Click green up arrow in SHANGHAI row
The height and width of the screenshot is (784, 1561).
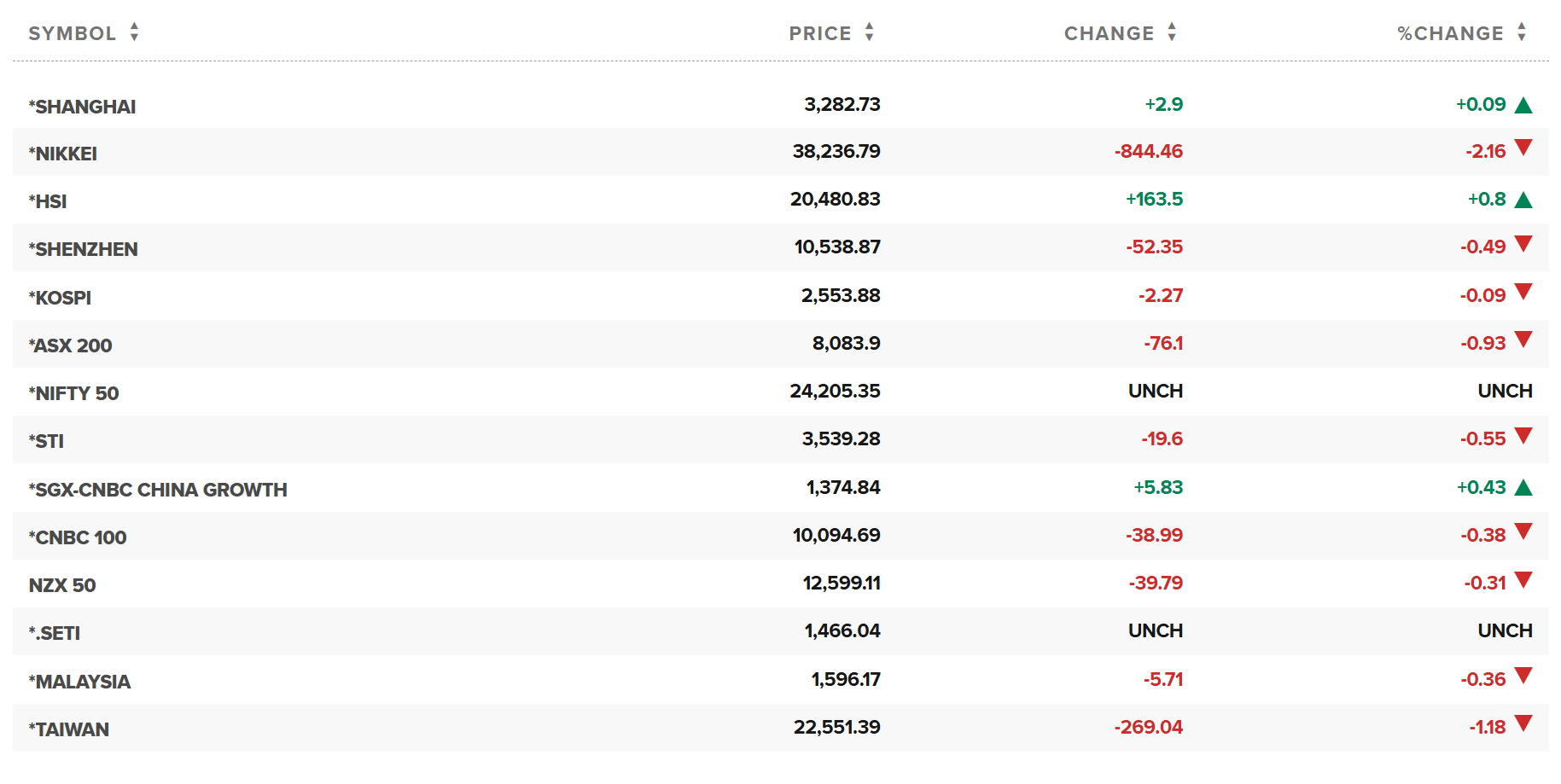pyautogui.click(x=1523, y=105)
